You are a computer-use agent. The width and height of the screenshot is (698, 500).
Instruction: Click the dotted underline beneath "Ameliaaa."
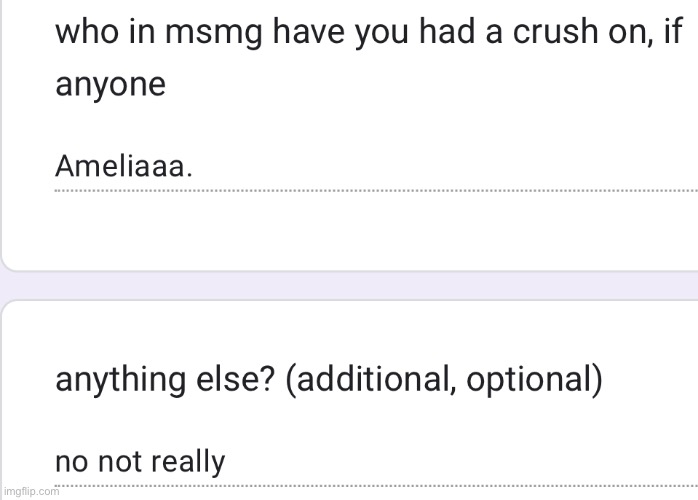point(375,189)
